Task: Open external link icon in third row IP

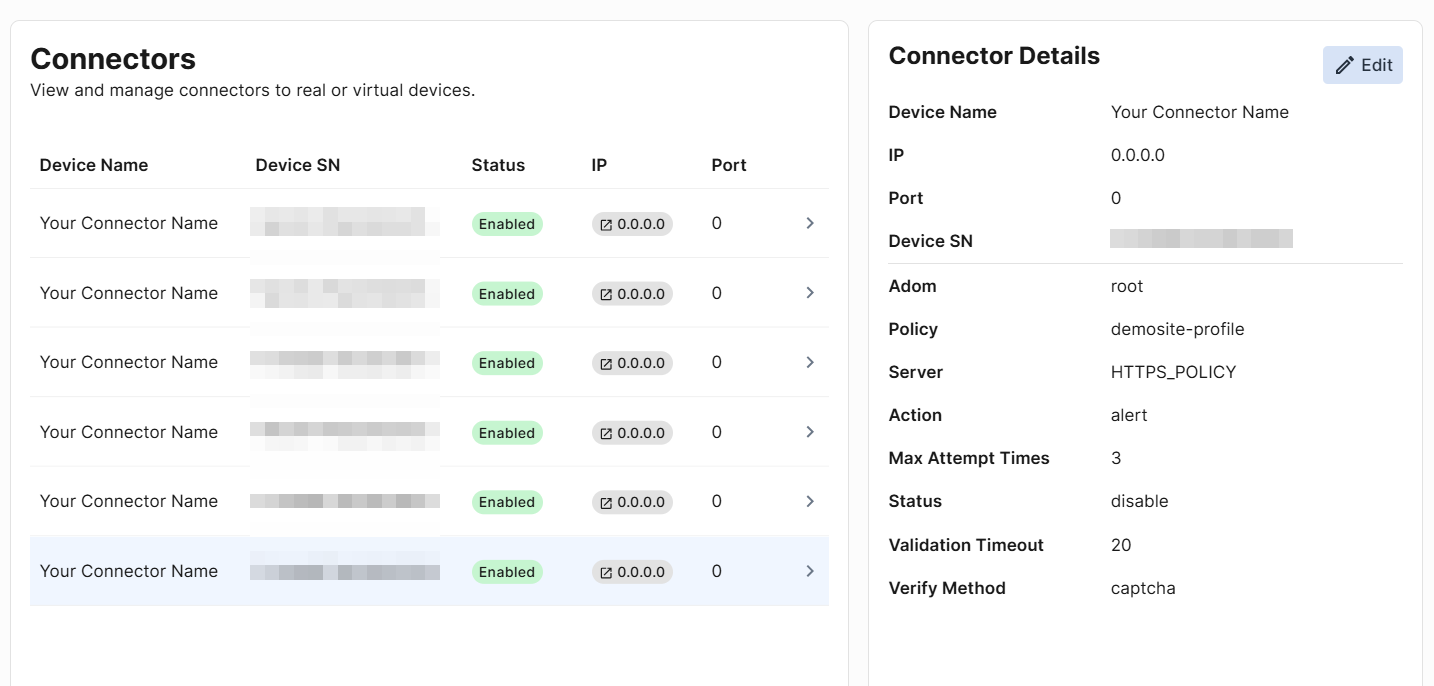Action: point(606,363)
